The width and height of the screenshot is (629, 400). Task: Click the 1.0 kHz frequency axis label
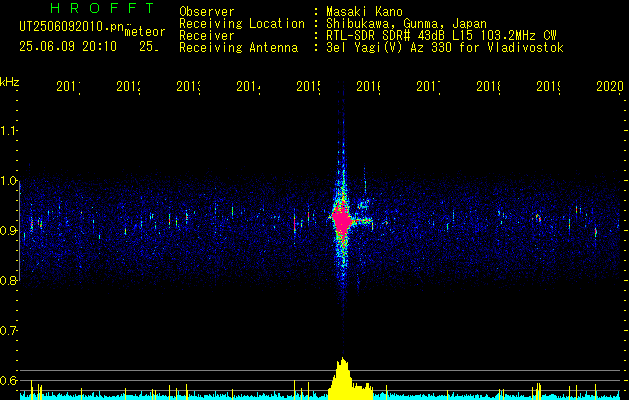(8, 181)
